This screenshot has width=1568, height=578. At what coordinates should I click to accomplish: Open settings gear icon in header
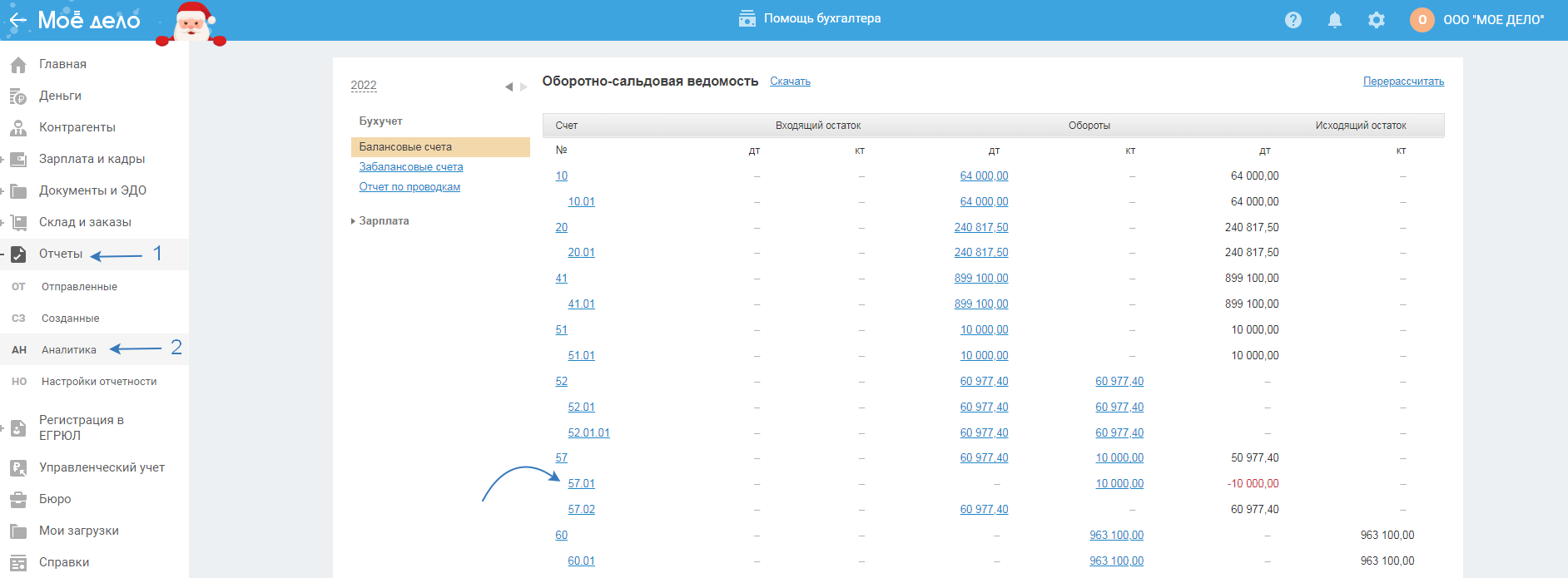(1376, 20)
